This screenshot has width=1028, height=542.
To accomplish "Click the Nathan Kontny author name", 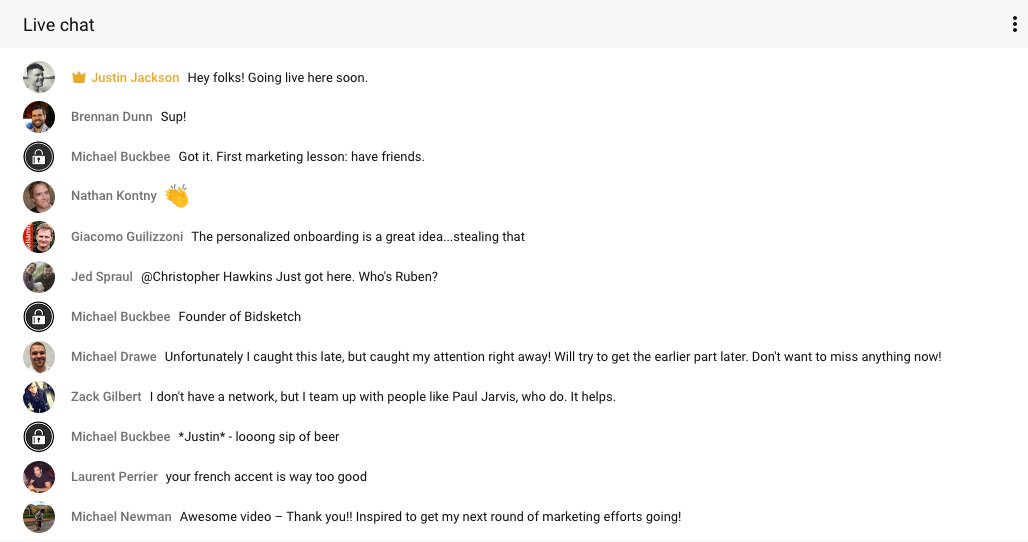I will pyautogui.click(x=114, y=196).
